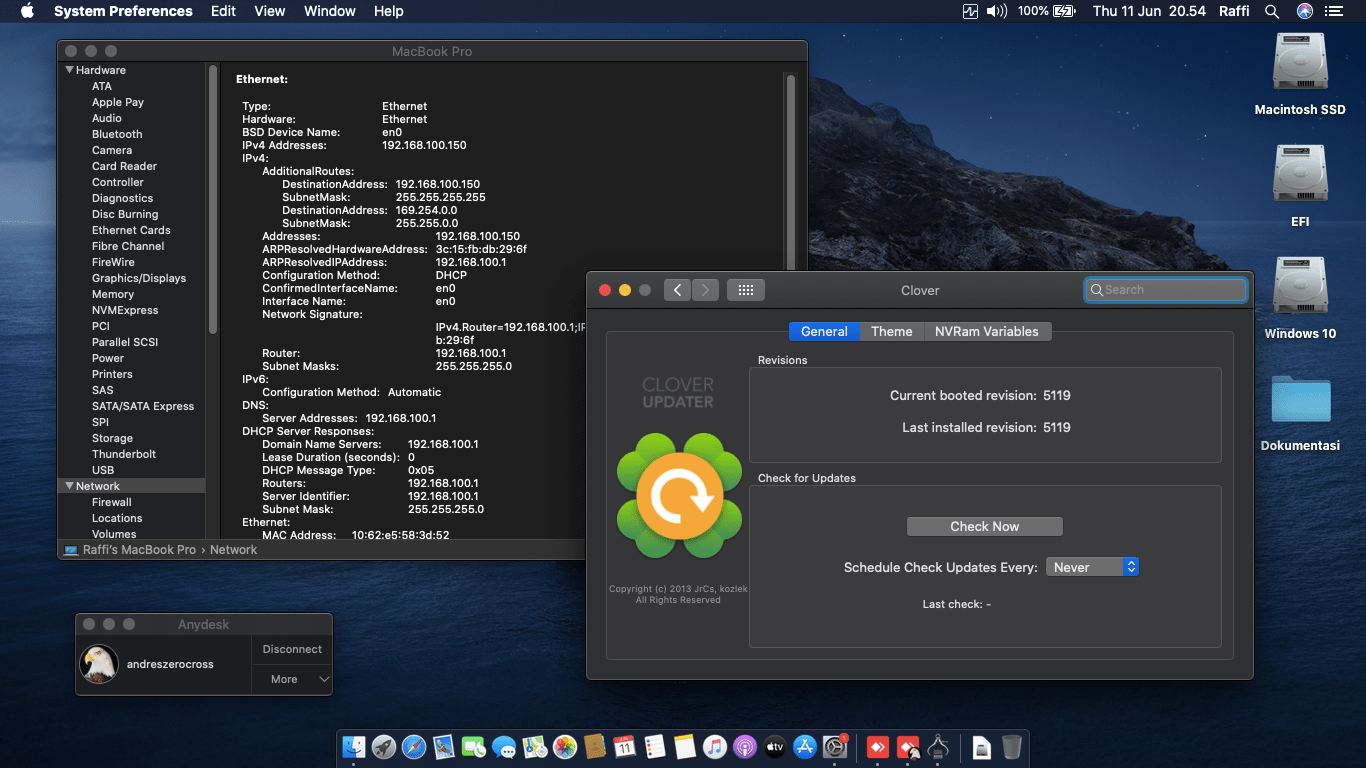This screenshot has width=1366, height=768.
Task: Open Window menu
Action: [329, 11]
